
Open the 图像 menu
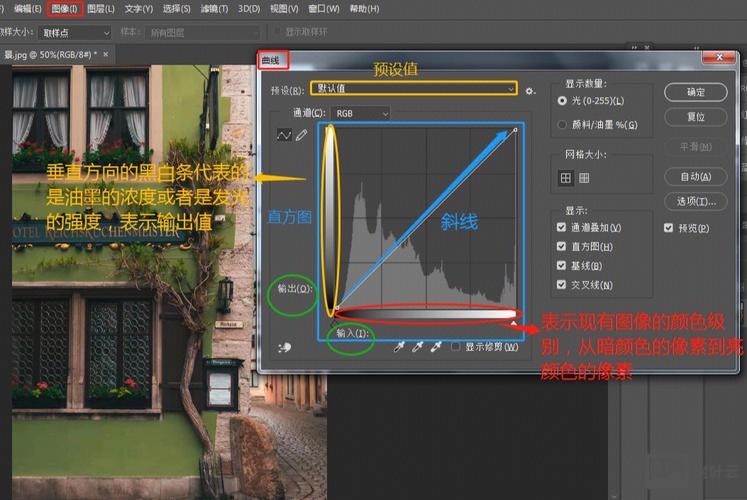(64, 9)
